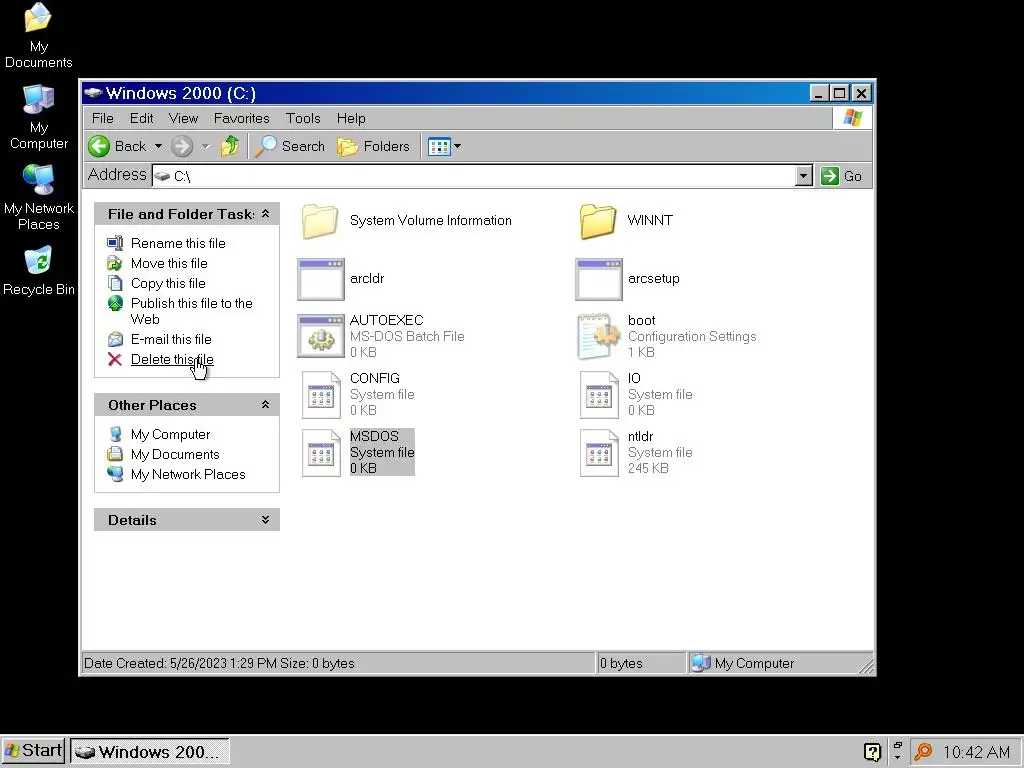Click the greyed Forward arrow button
The width and height of the screenshot is (1024, 768).
[182, 146]
